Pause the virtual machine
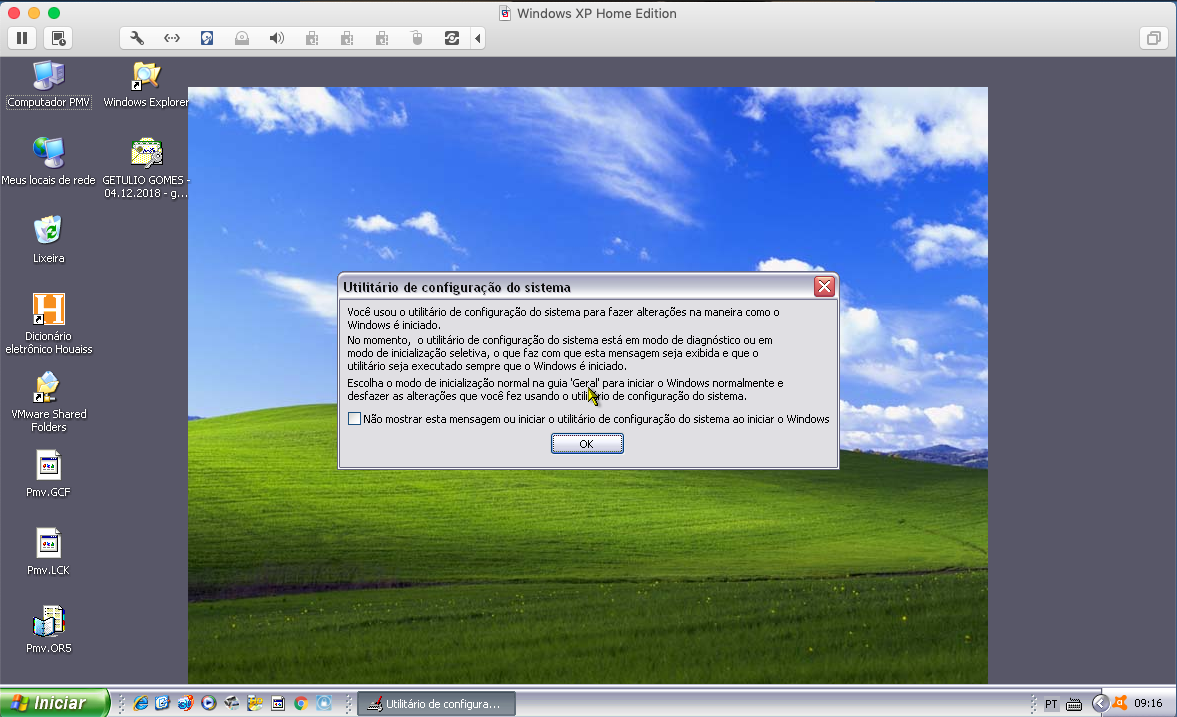Screen dimensions: 1177x717 [22, 38]
